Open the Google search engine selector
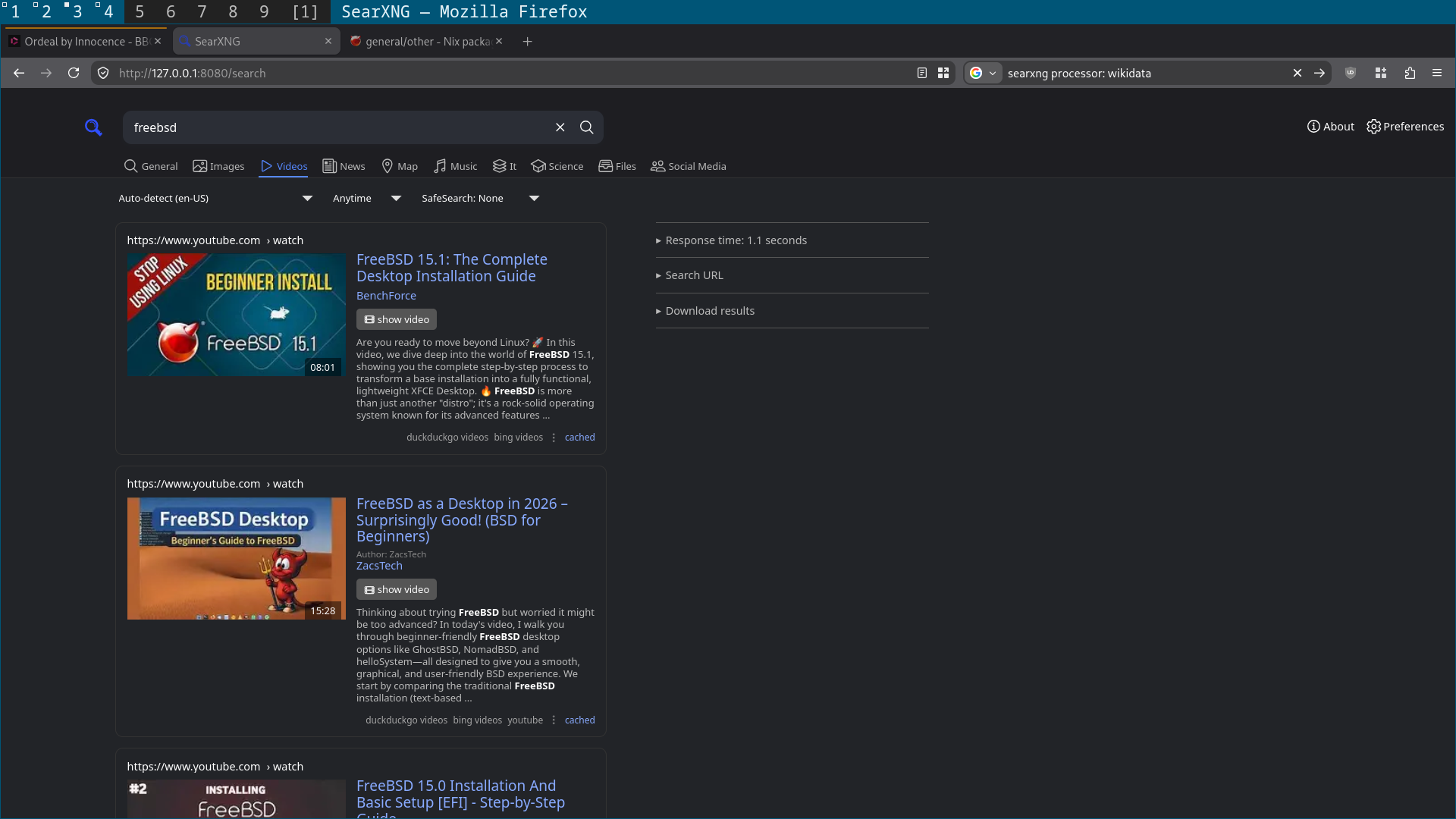The height and width of the screenshot is (819, 1456). pos(983,73)
